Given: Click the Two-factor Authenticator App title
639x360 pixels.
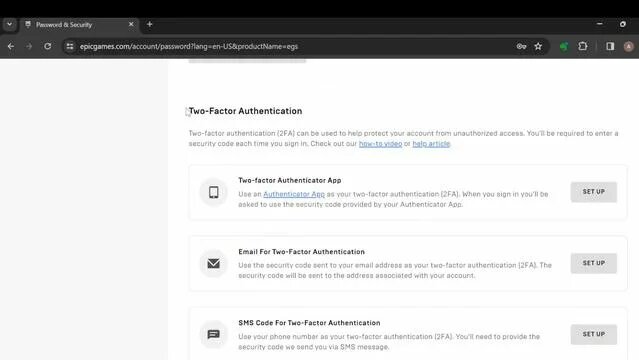Looking at the screenshot, I should click(290, 180).
